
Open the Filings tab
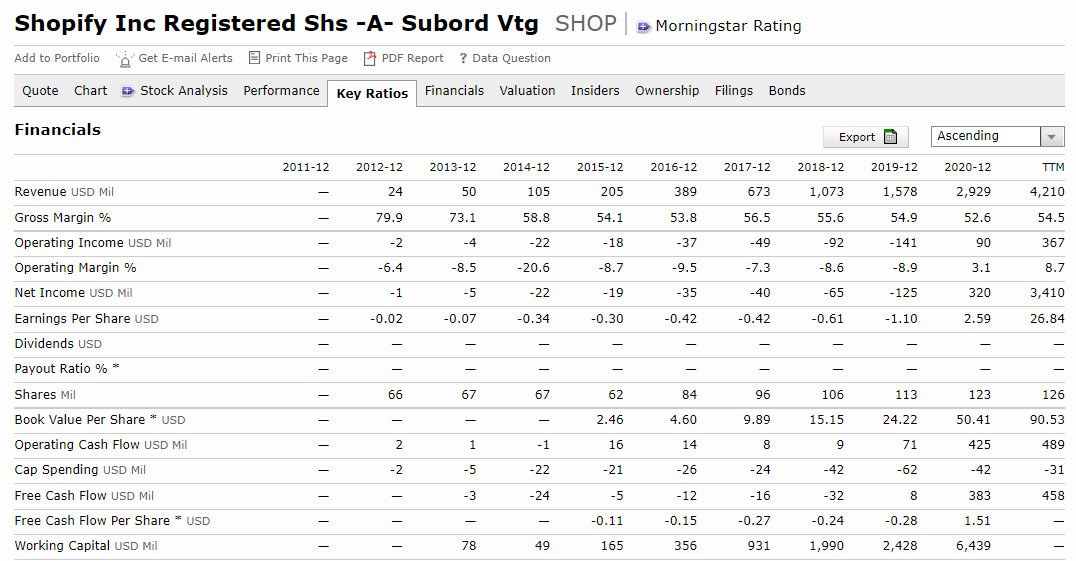click(733, 91)
